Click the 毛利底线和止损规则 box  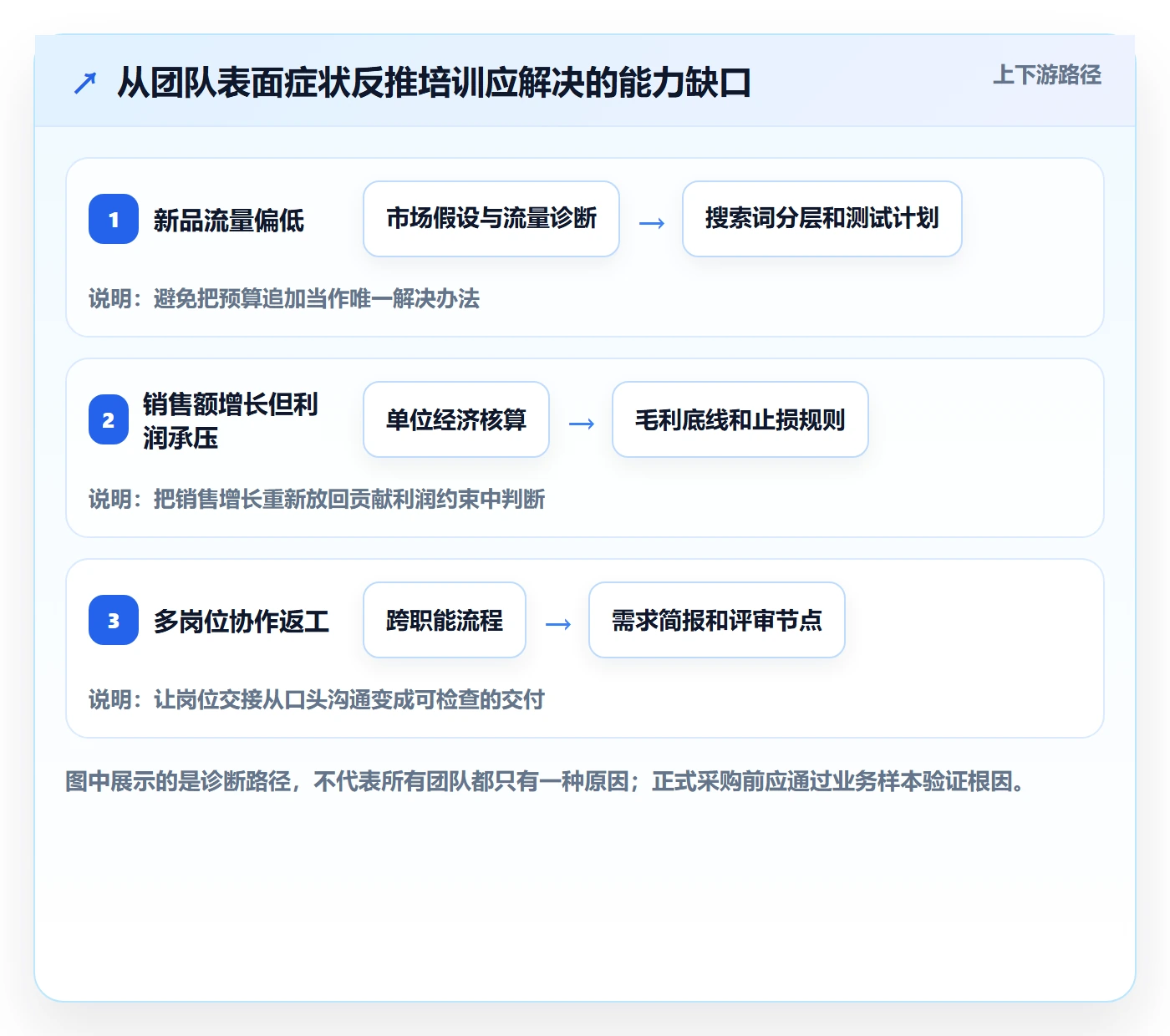point(740,419)
